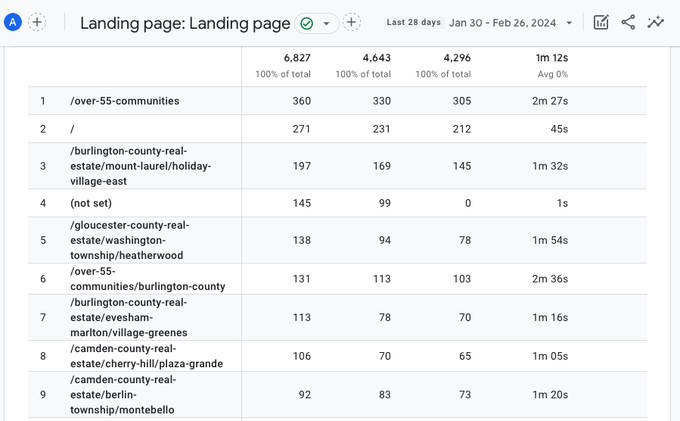Click the berlin-township/montebello landing page path
Viewport: 680px width, 421px height.
[x=123, y=395]
